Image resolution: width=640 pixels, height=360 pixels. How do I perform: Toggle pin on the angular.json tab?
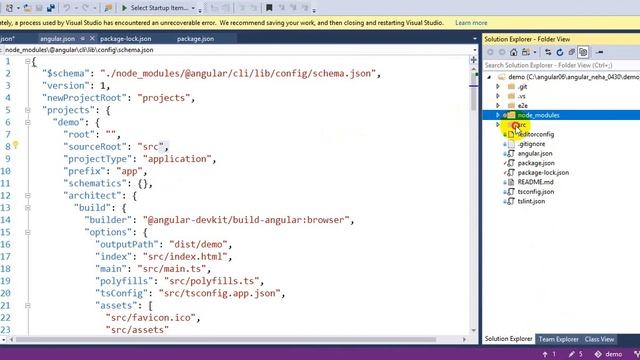[x=82, y=38]
